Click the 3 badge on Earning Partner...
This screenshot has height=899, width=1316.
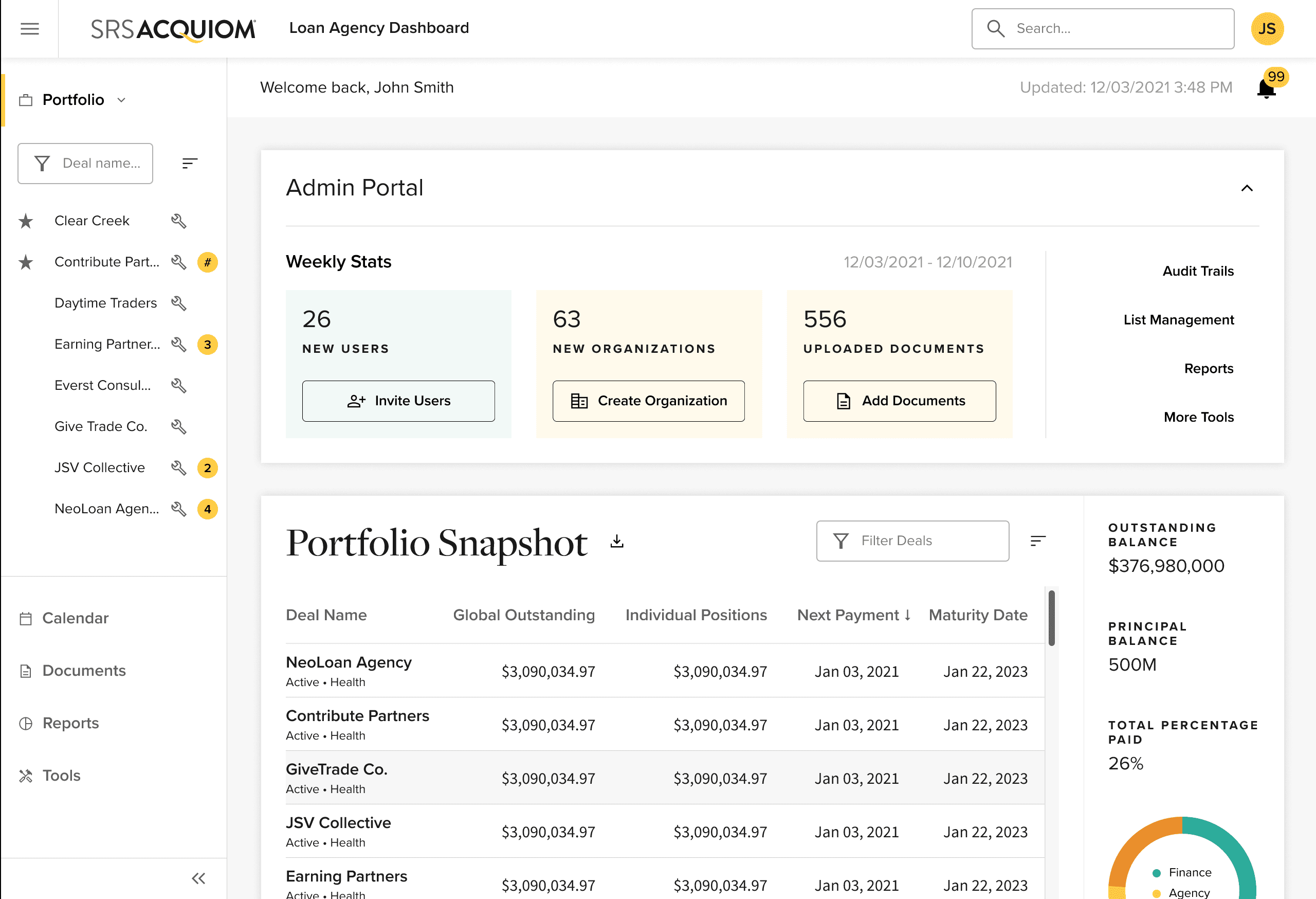point(208,345)
